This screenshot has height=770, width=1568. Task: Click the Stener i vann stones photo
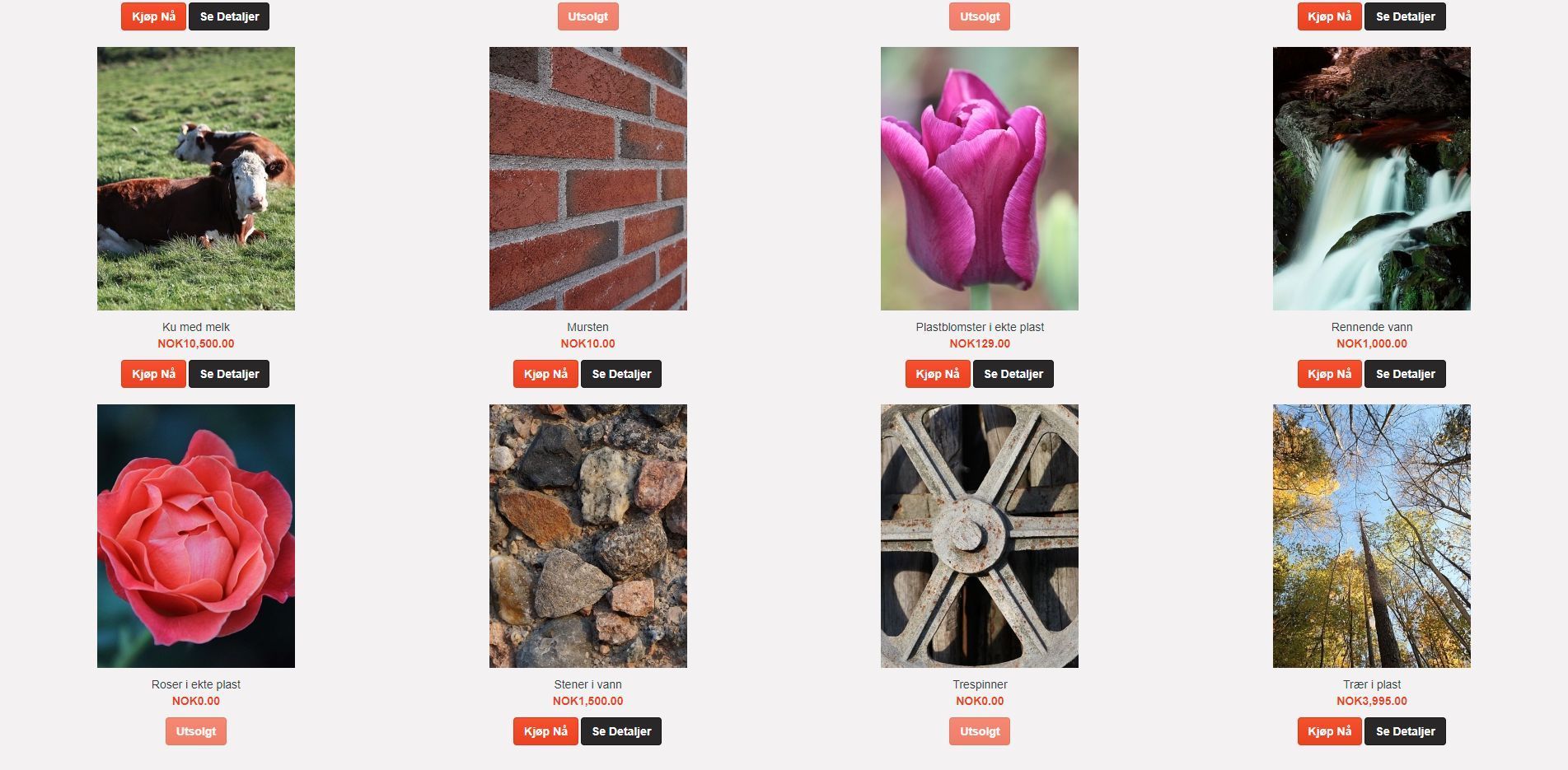(x=588, y=536)
